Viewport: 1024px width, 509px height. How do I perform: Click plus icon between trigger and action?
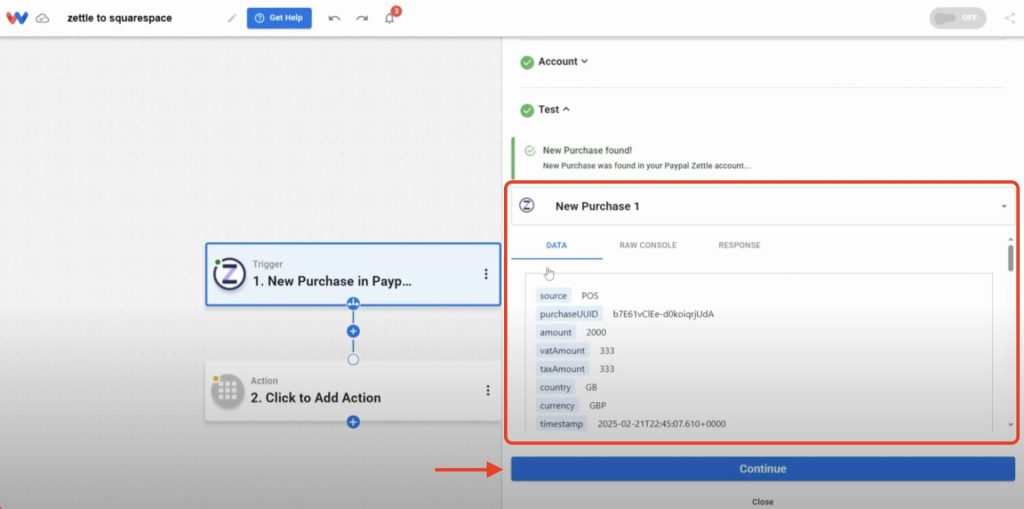tap(353, 331)
